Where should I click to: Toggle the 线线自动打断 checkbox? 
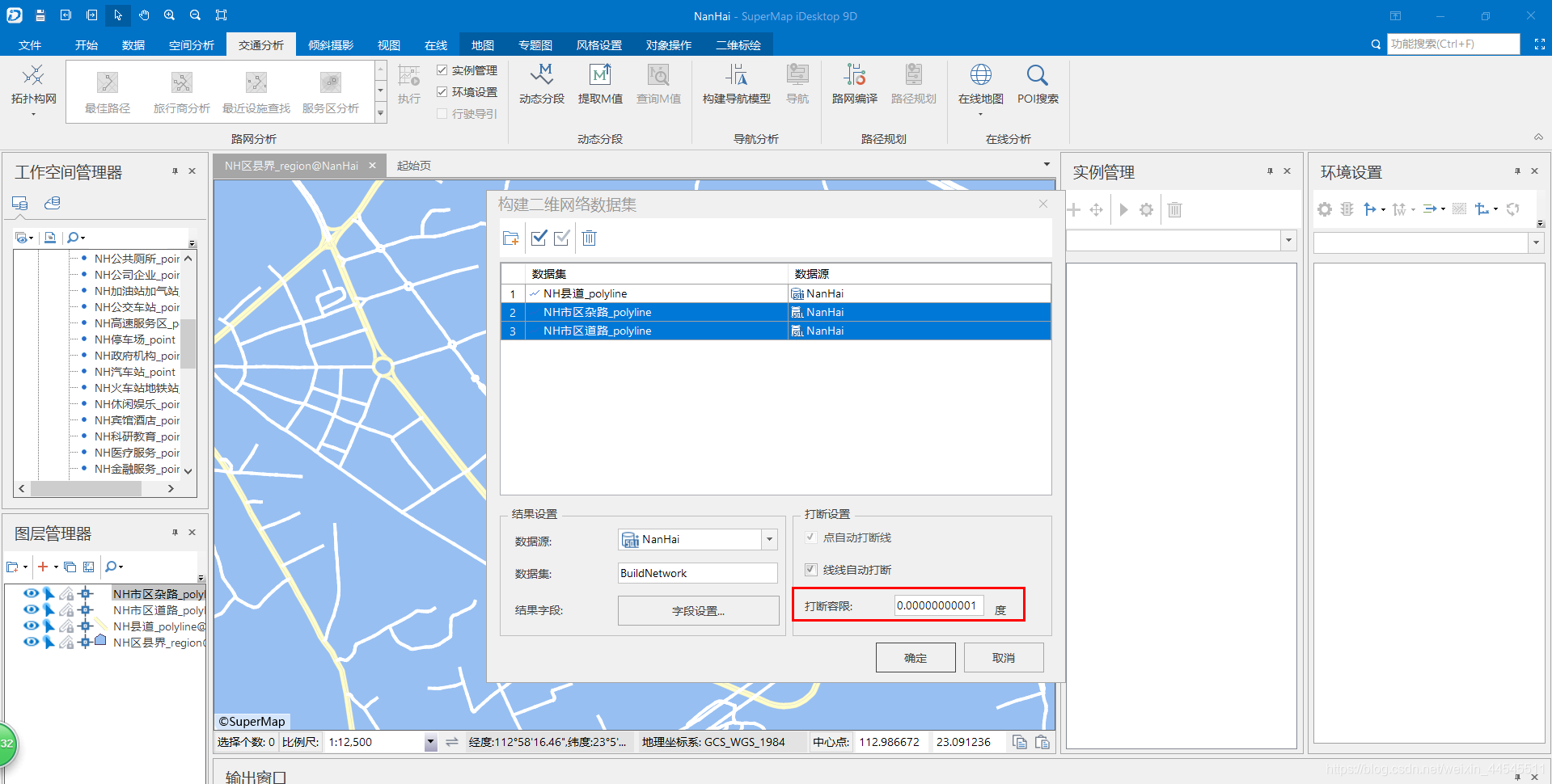click(x=811, y=570)
